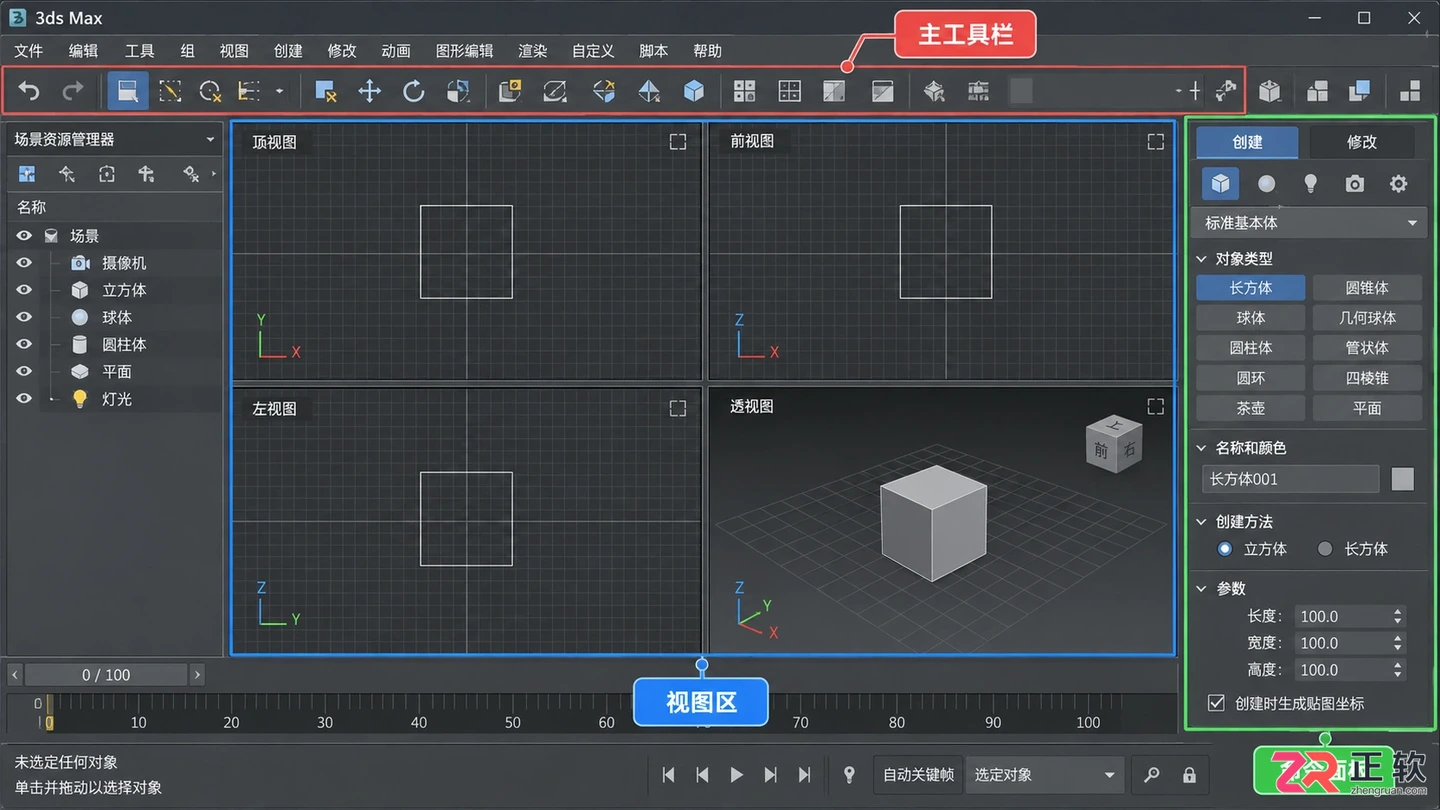The image size is (1440, 810).
Task: Switch to Cameras category icon
Action: pos(1354,184)
